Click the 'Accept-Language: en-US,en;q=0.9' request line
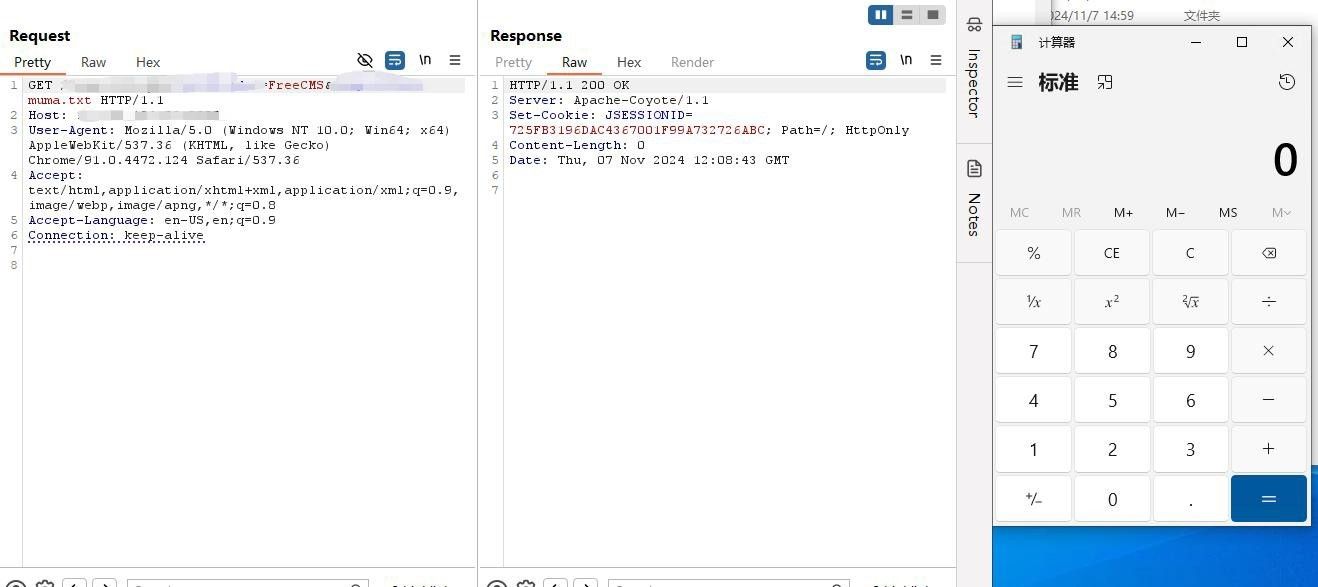The image size is (1318, 587). [x=152, y=220]
